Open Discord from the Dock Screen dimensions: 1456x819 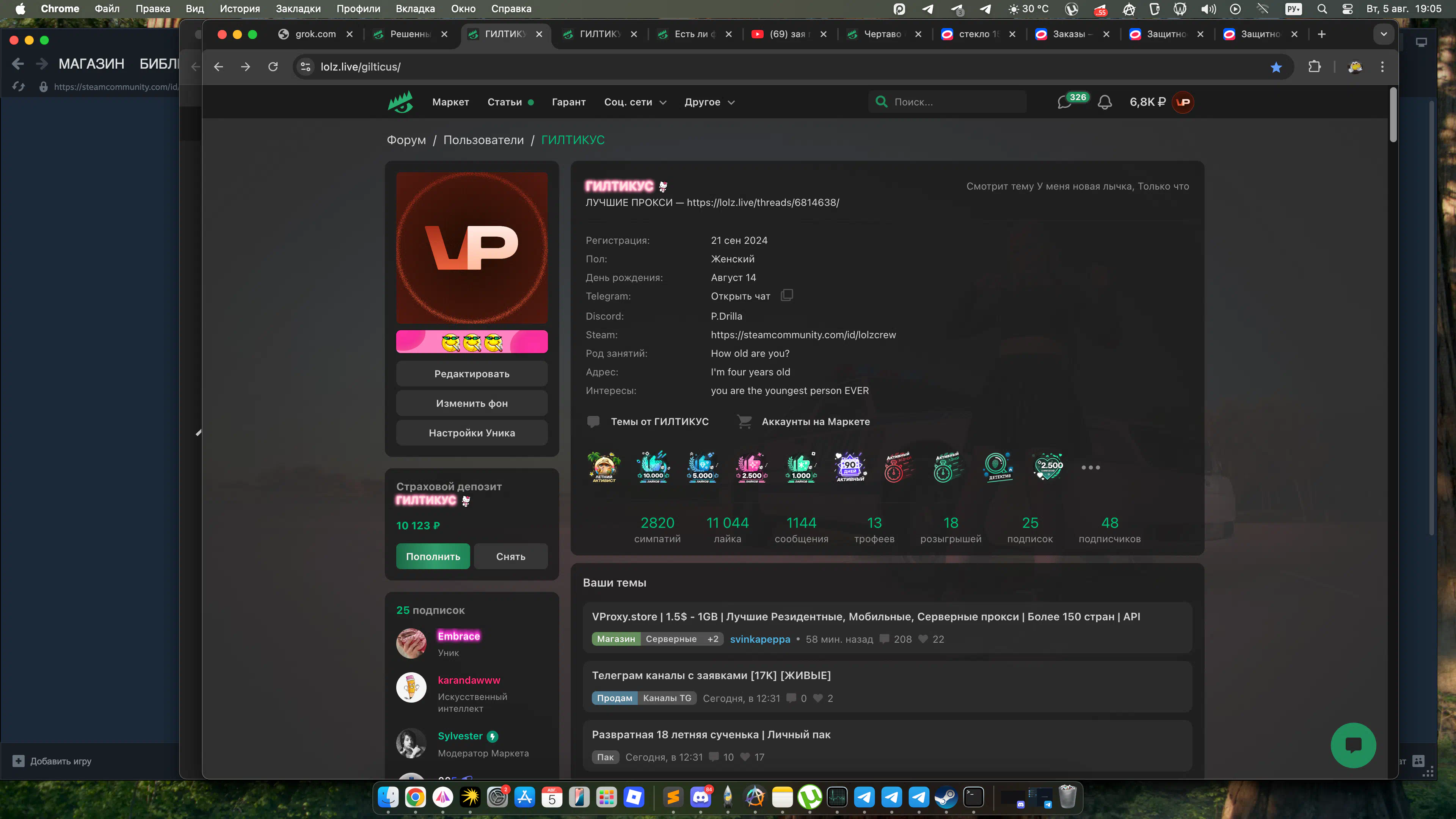coord(701,797)
